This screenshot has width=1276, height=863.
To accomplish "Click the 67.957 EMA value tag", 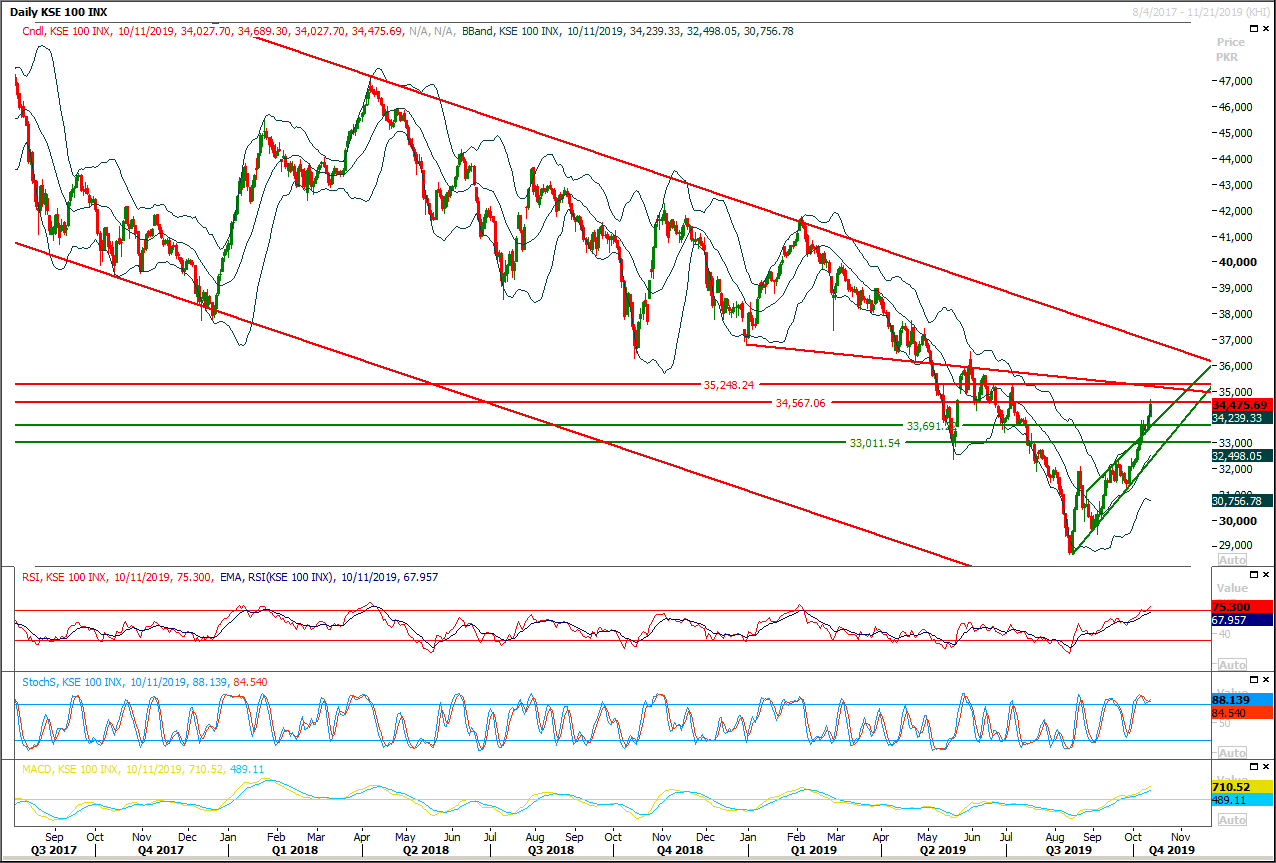I will coord(1241,620).
